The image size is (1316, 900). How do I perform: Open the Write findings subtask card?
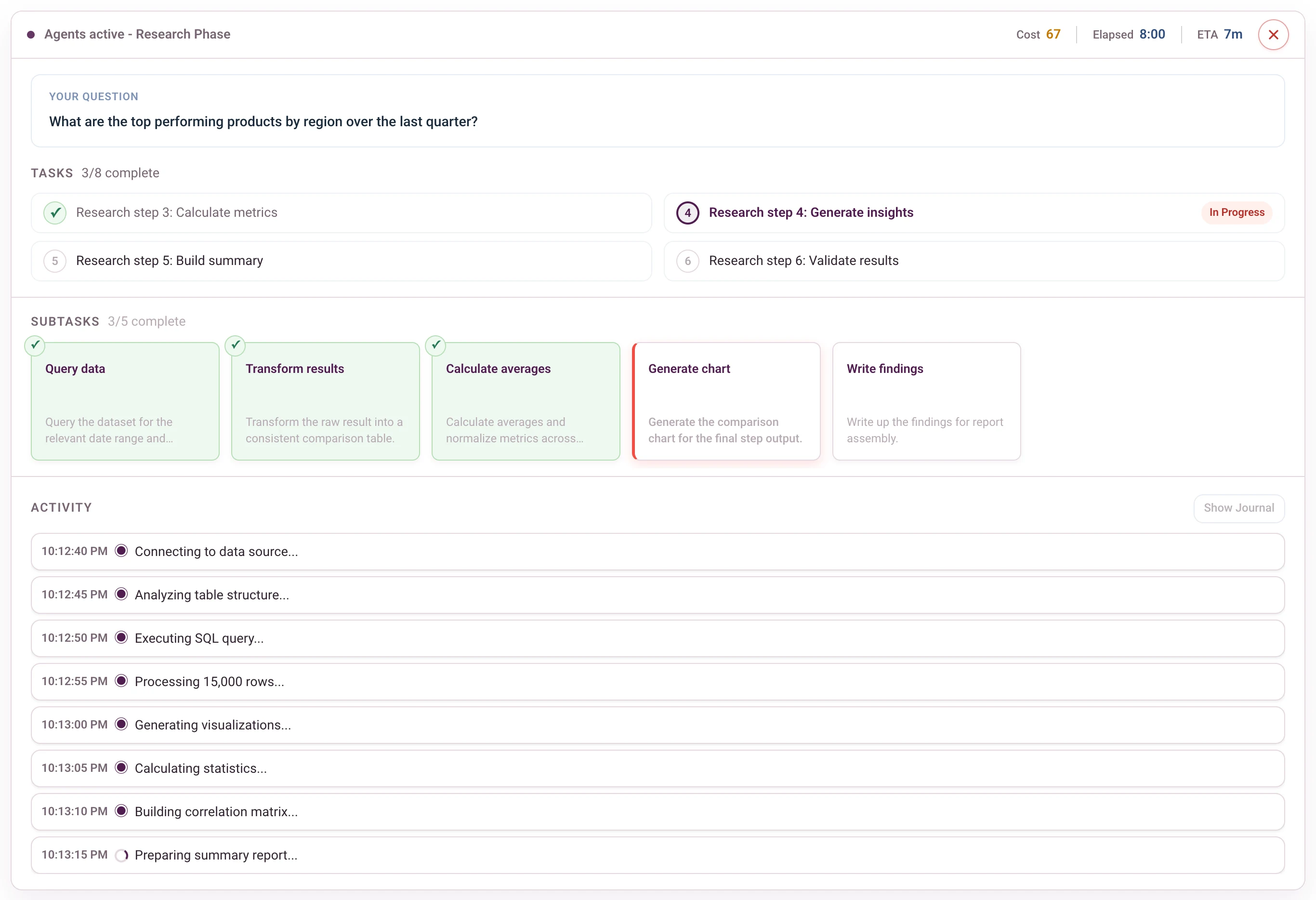click(x=926, y=401)
